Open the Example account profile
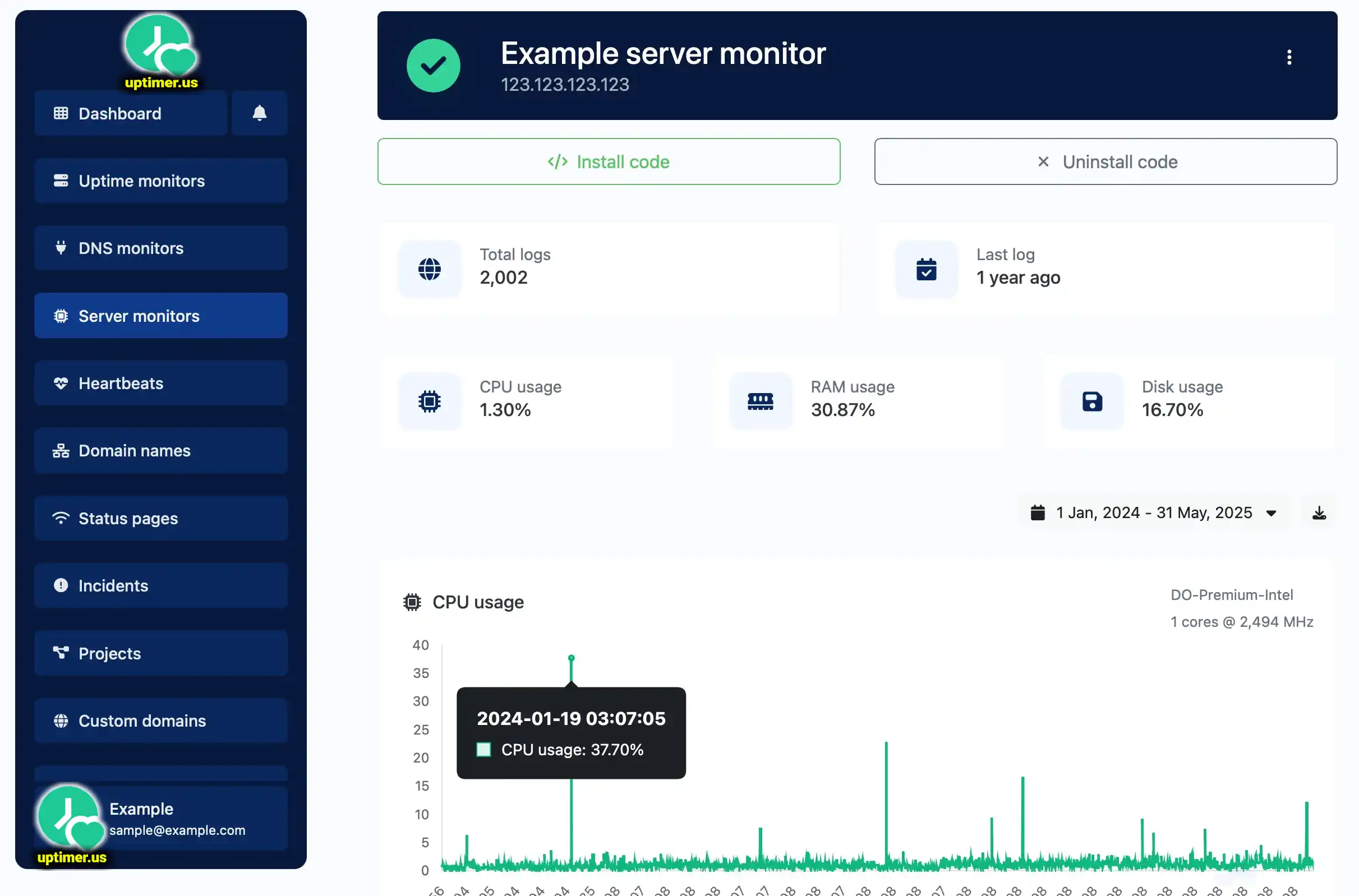Image resolution: width=1359 pixels, height=896 pixels. (160, 818)
